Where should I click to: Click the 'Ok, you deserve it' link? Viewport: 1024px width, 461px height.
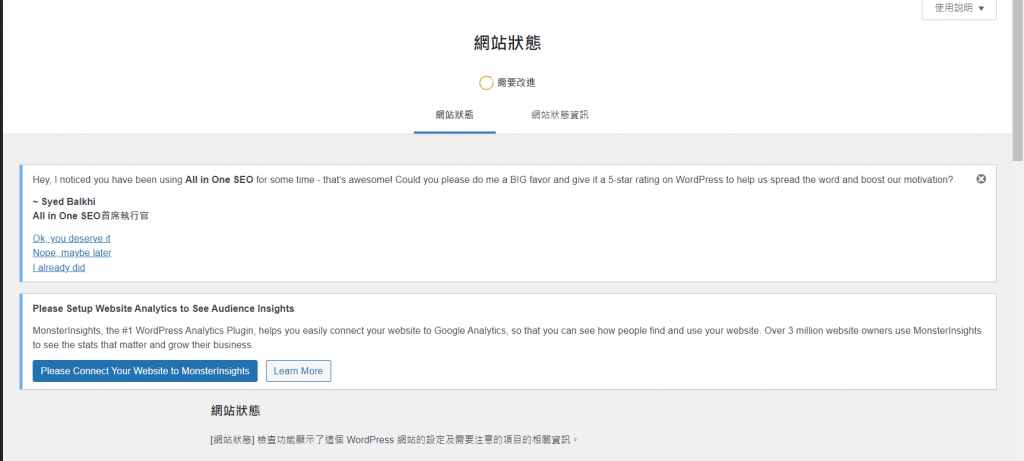pos(72,238)
